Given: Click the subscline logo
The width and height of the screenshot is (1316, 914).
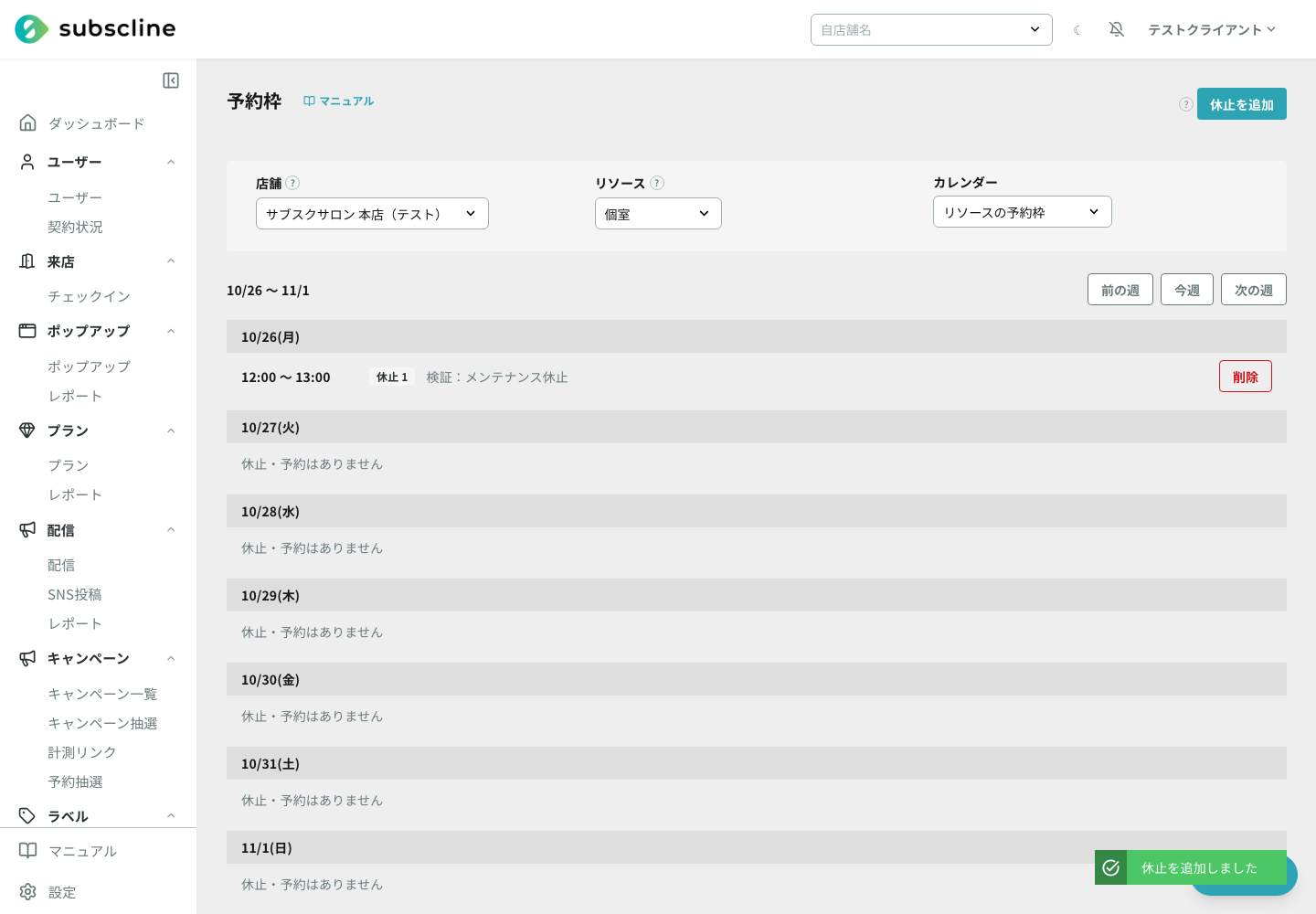Looking at the screenshot, I should [x=95, y=29].
